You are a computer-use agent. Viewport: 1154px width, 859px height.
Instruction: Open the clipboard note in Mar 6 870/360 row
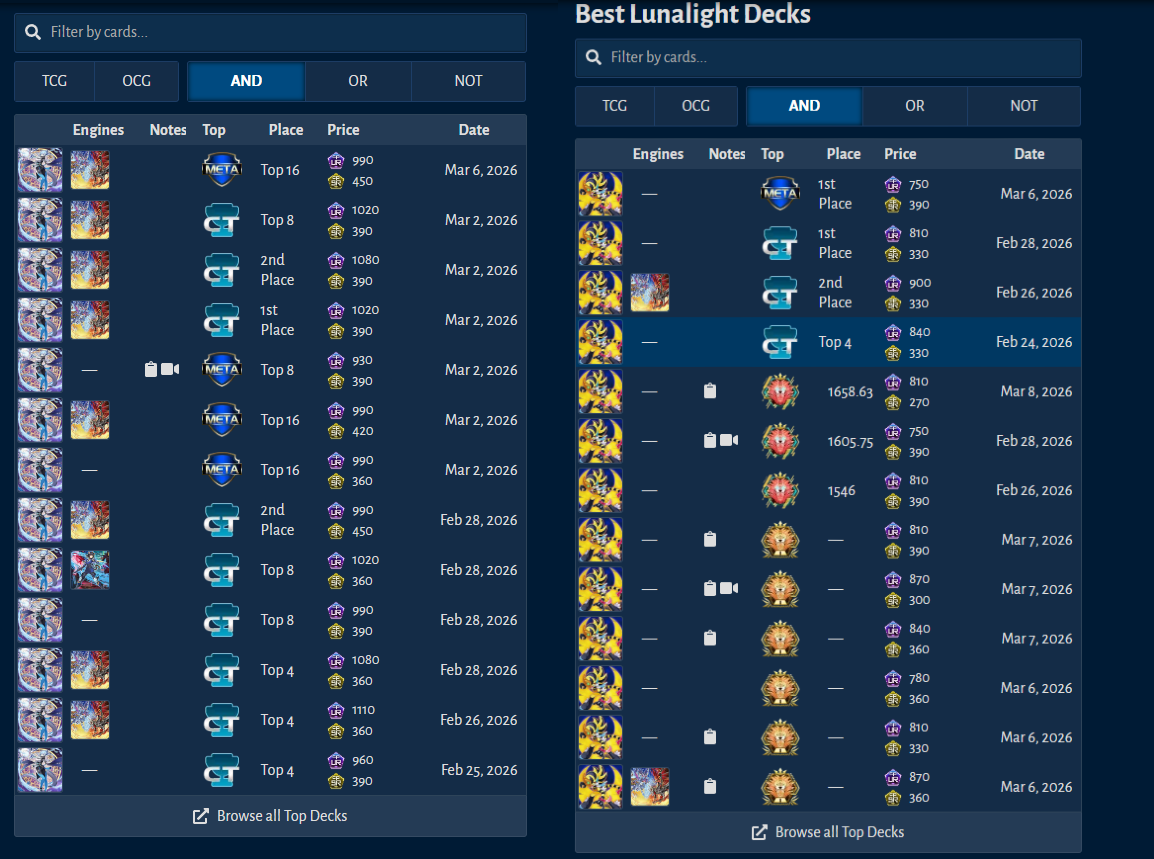coord(709,787)
